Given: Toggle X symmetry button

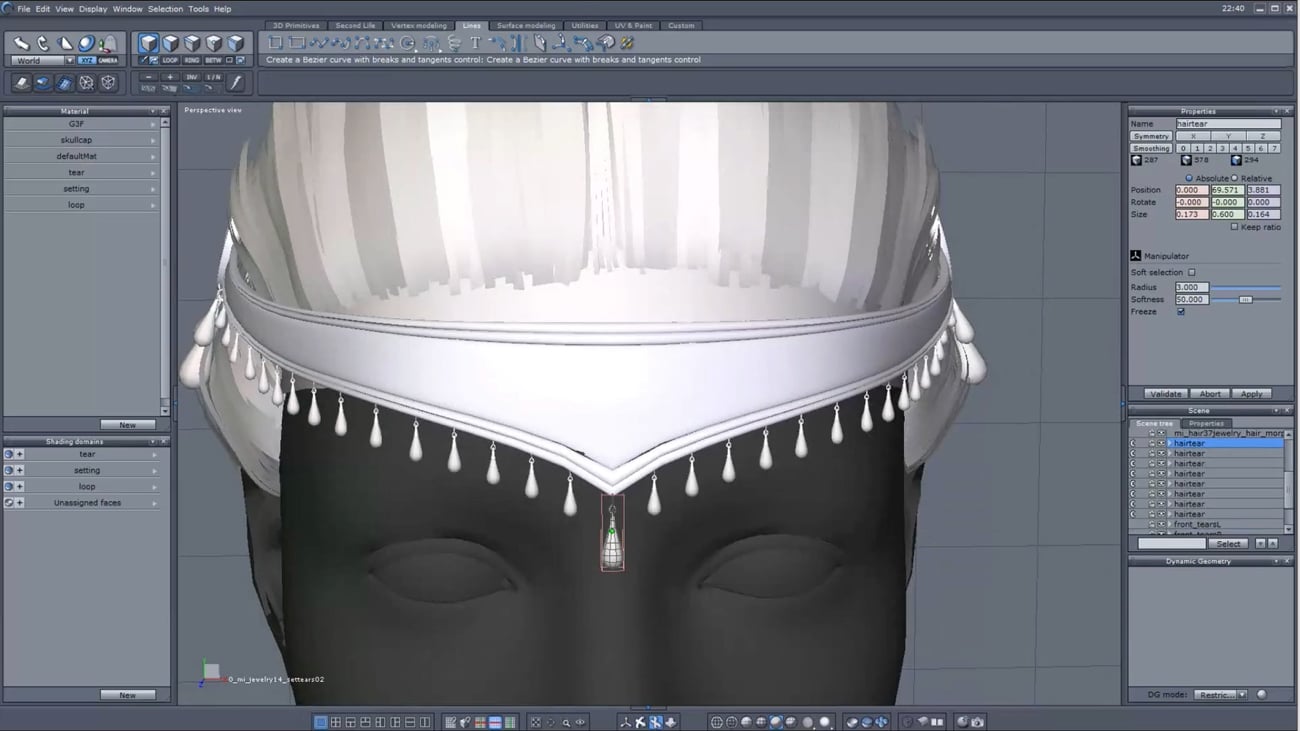Looking at the screenshot, I should click(1192, 136).
